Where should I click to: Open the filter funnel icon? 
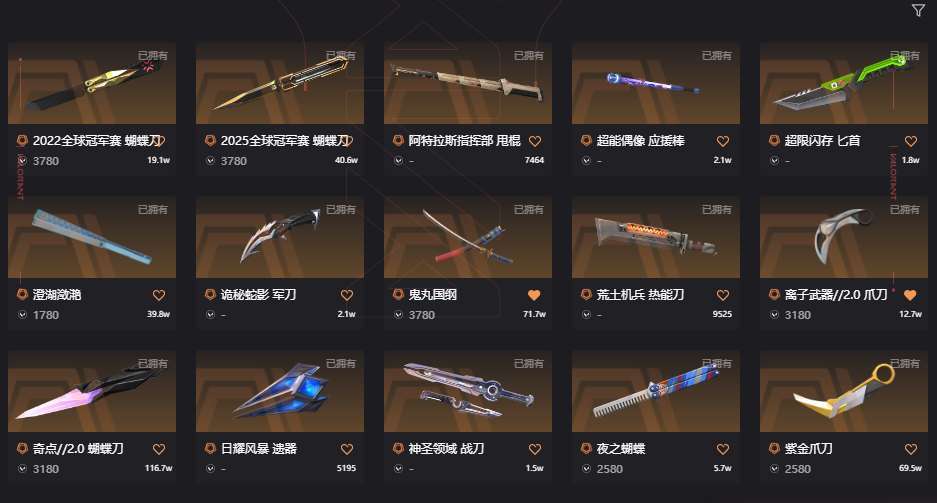coord(918,10)
